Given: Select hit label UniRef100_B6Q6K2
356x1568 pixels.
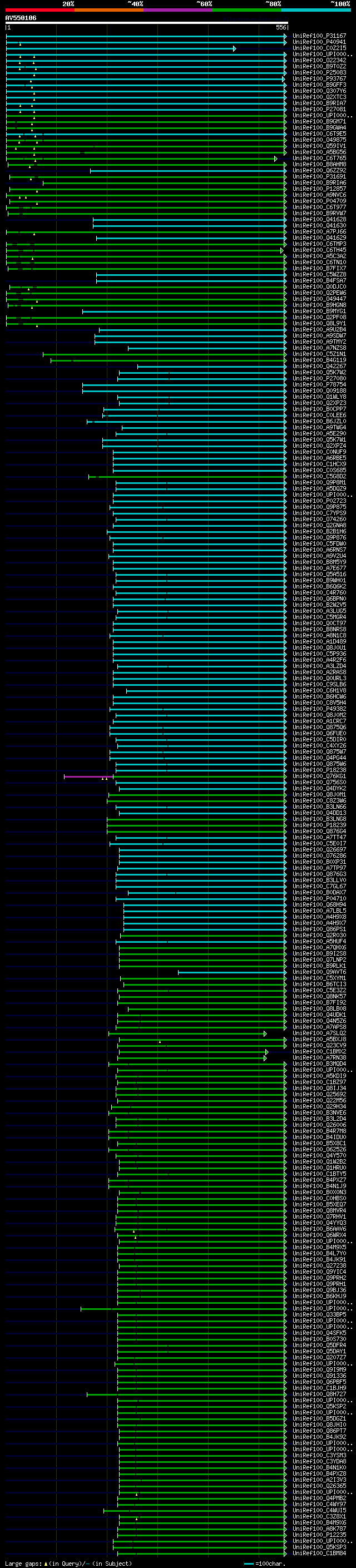Looking at the screenshot, I should pos(319,587).
